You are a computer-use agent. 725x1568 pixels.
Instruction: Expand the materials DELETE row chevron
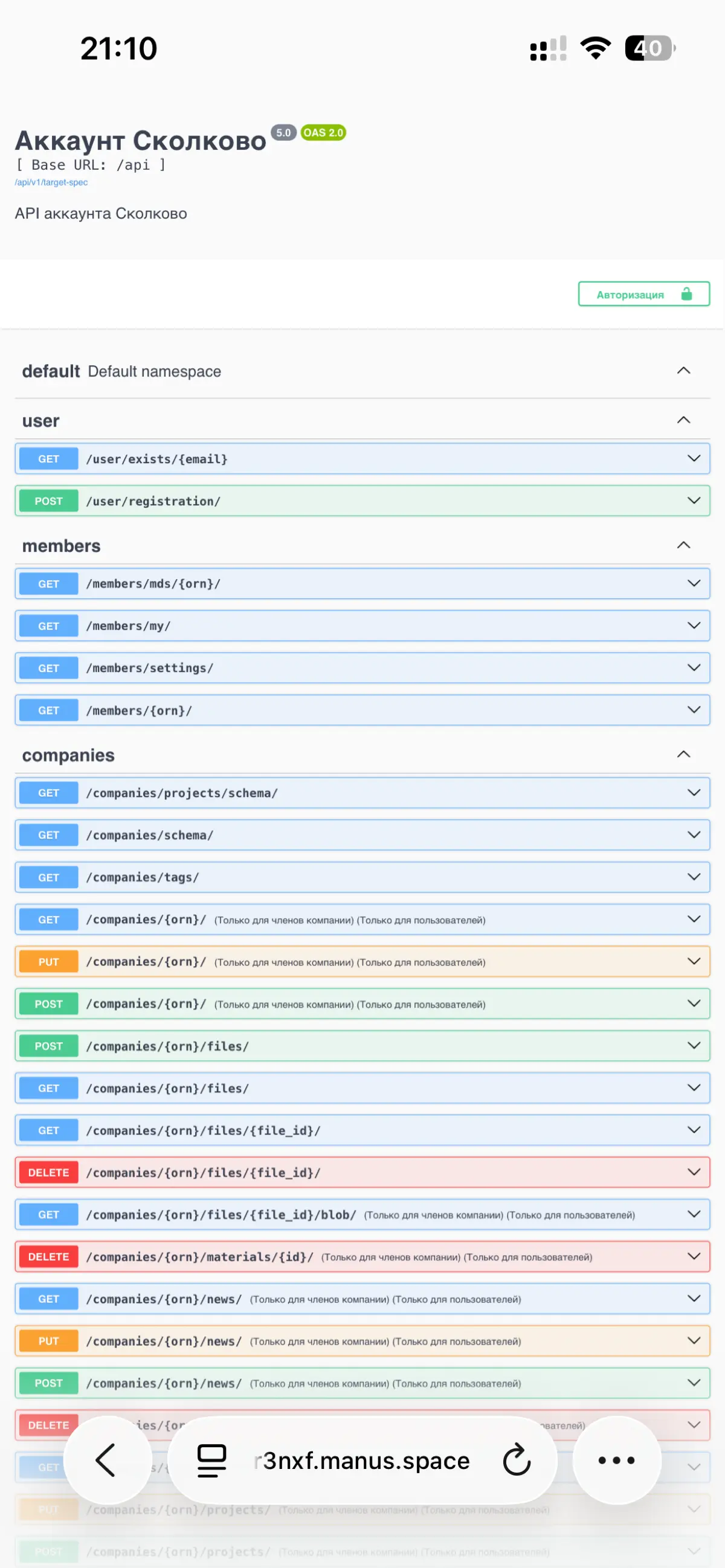[694, 1256]
